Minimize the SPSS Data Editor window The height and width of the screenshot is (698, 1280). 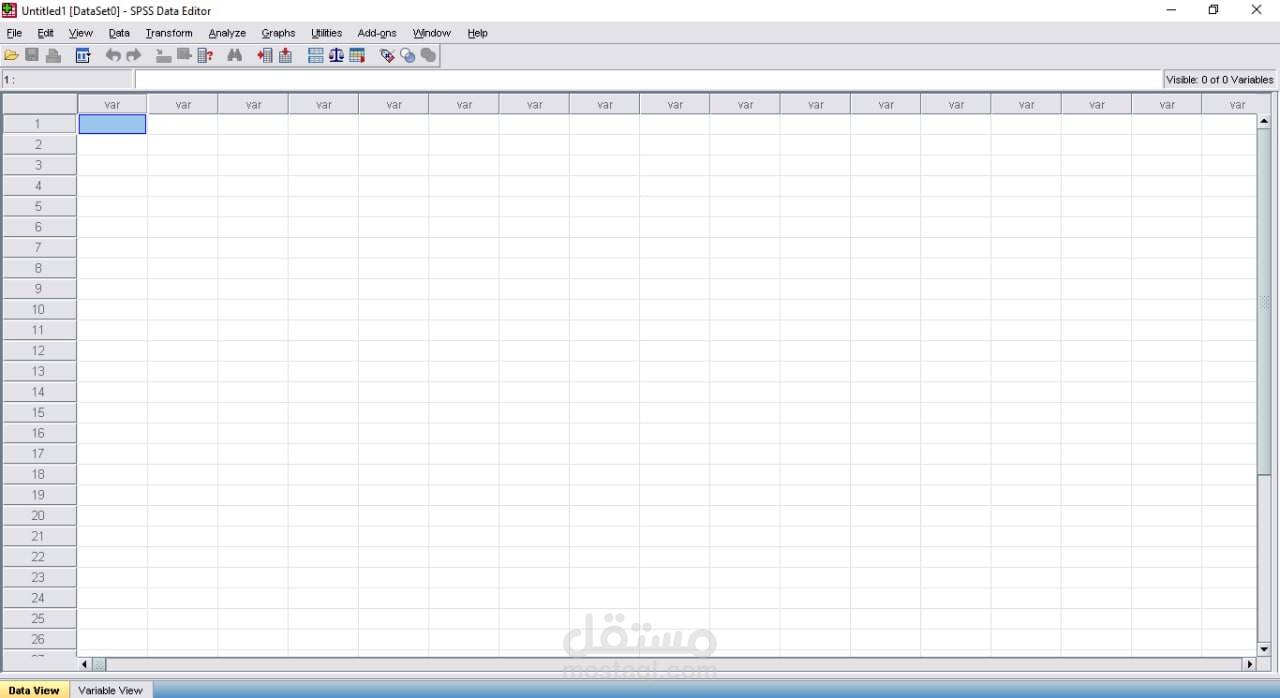click(x=1171, y=10)
